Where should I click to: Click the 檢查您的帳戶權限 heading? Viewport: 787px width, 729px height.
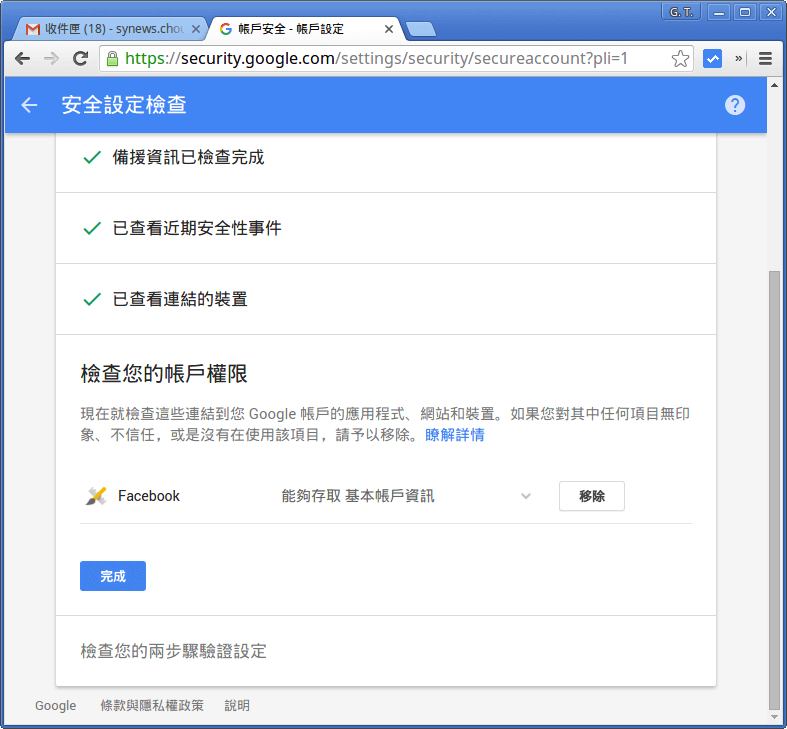tap(164, 374)
